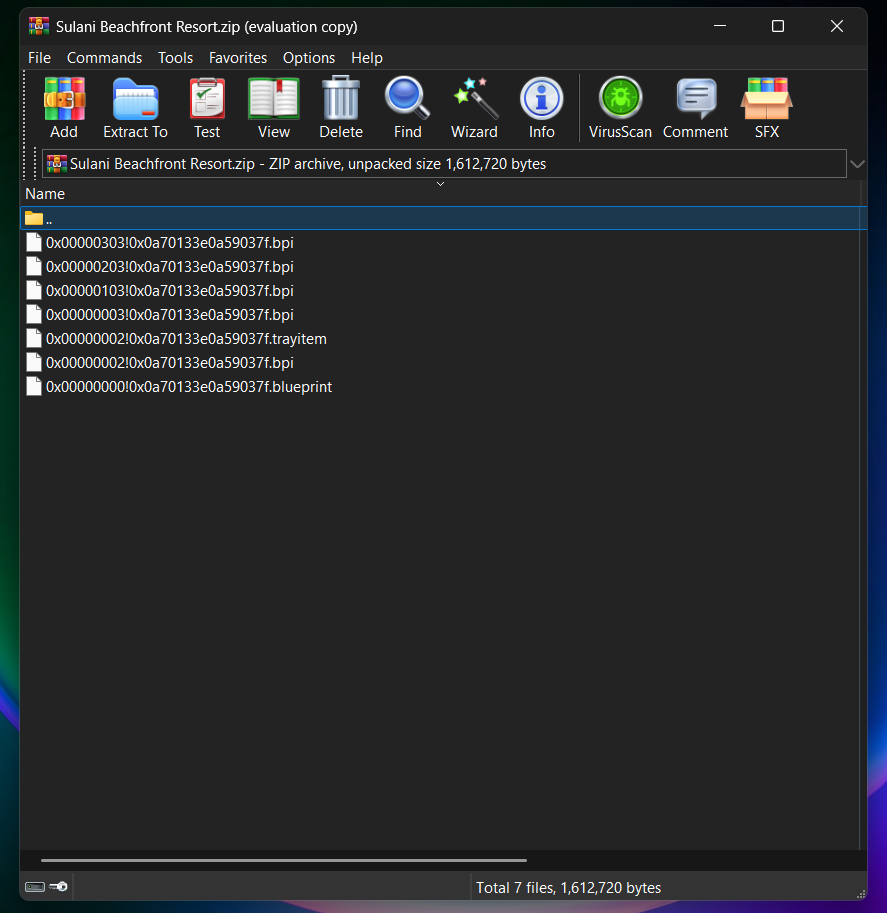Click the window resize grip corner
The image size is (887, 913).
click(861, 894)
